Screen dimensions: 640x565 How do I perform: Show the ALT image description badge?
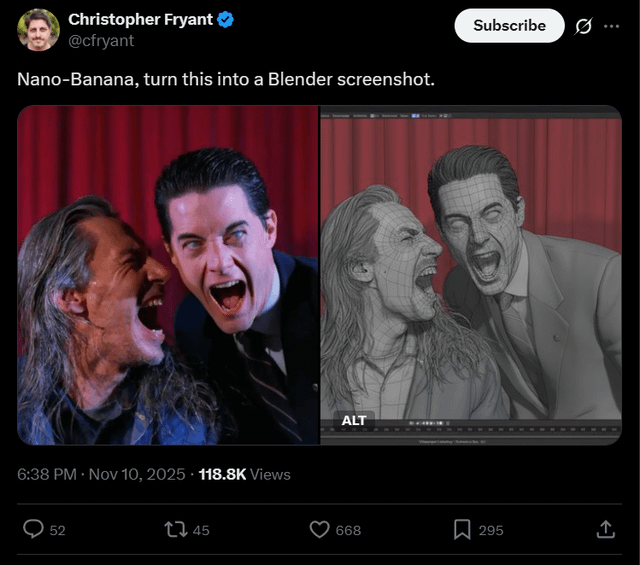tap(353, 420)
